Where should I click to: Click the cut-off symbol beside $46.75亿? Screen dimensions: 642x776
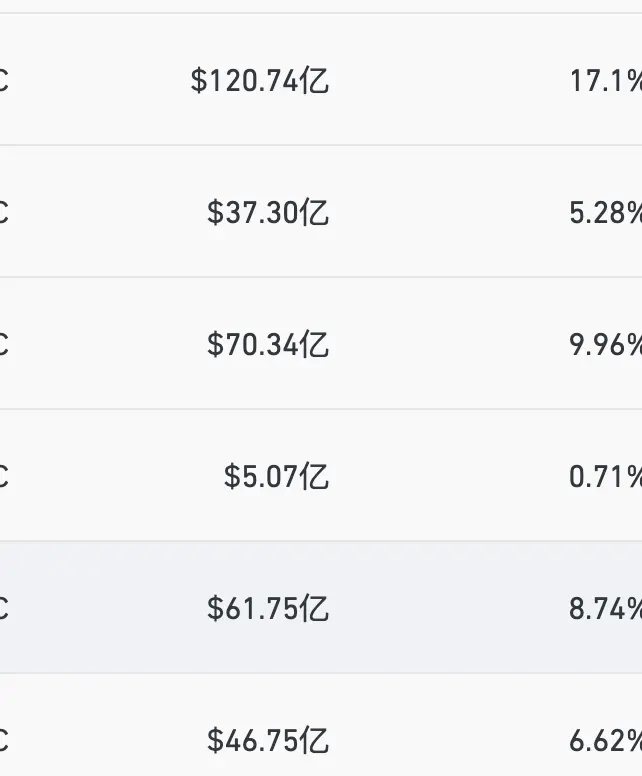[x=4, y=740]
